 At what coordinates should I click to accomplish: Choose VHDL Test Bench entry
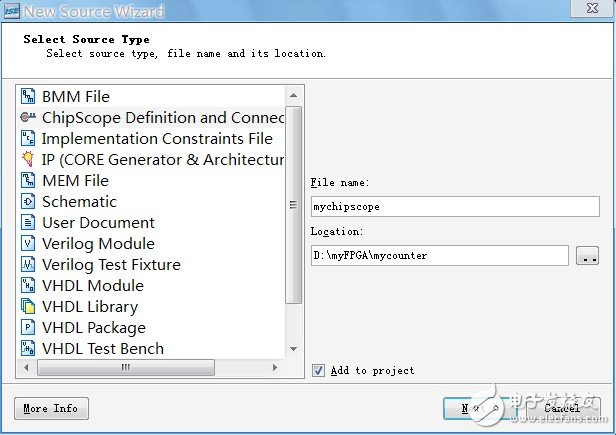(102, 349)
